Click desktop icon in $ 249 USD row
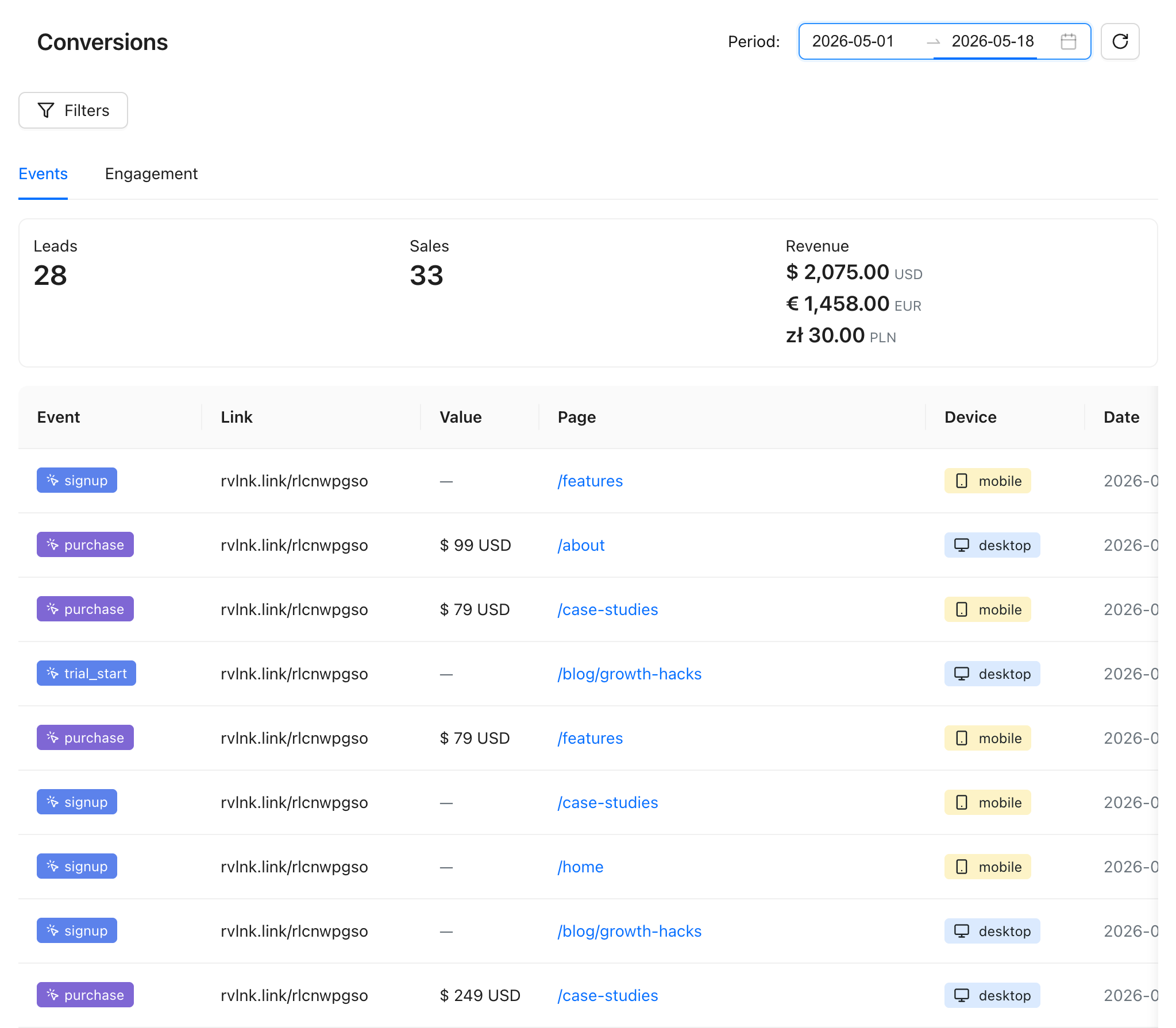 962,995
